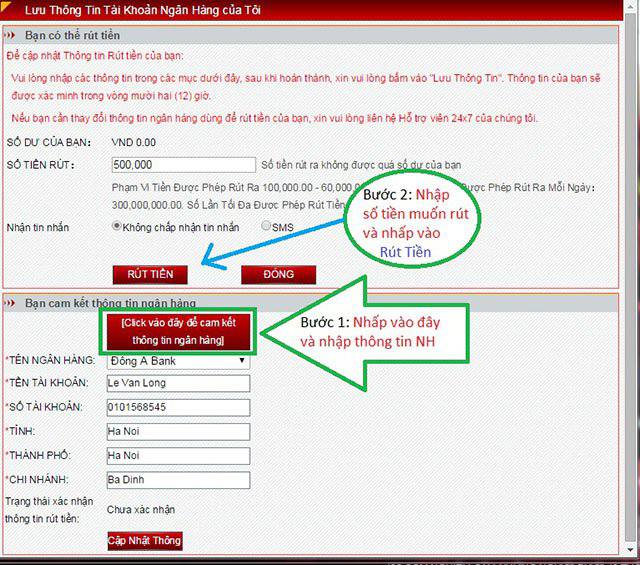
Task: Click the 'Chi nhánh' field showing Ba Dinh
Action: tap(178, 480)
